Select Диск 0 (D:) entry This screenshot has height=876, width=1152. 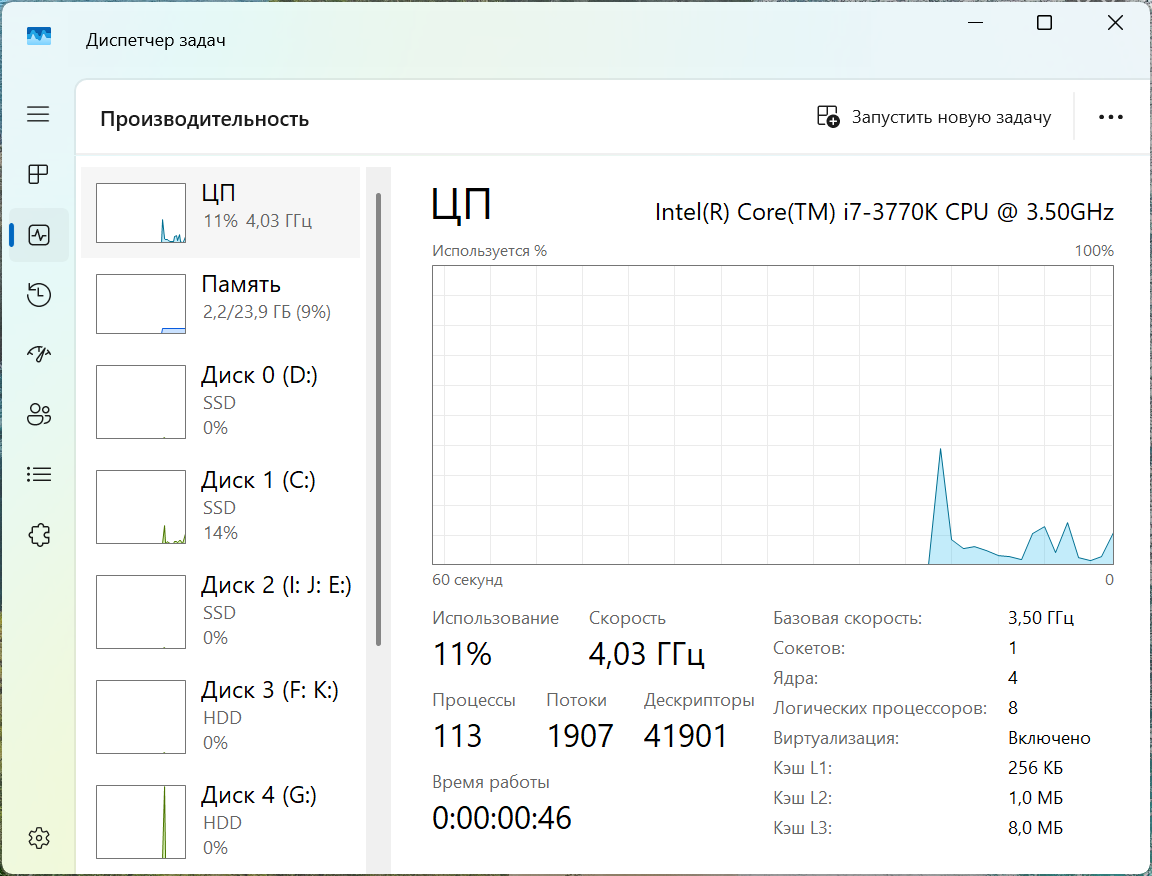[x=220, y=401]
